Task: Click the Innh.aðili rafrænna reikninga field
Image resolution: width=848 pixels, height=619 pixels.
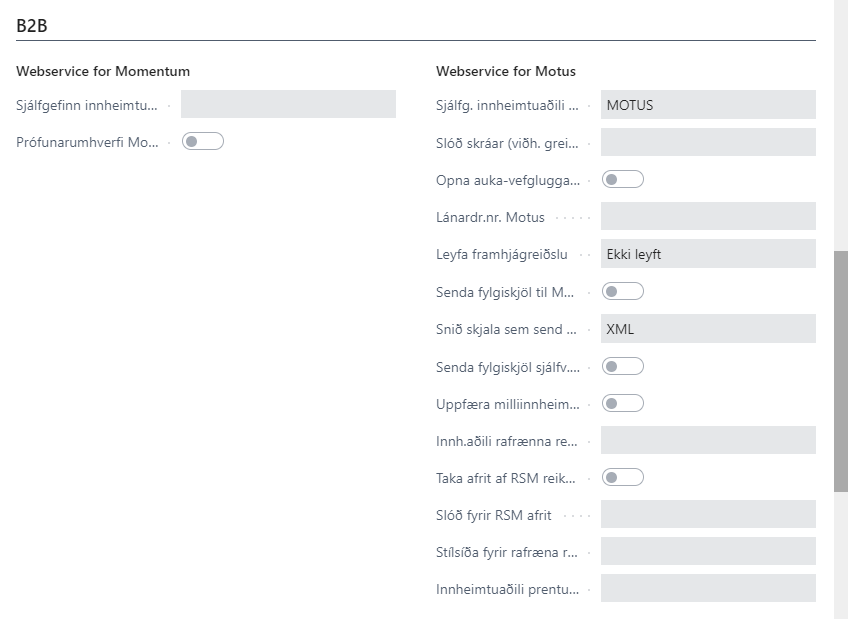Action: coord(708,440)
